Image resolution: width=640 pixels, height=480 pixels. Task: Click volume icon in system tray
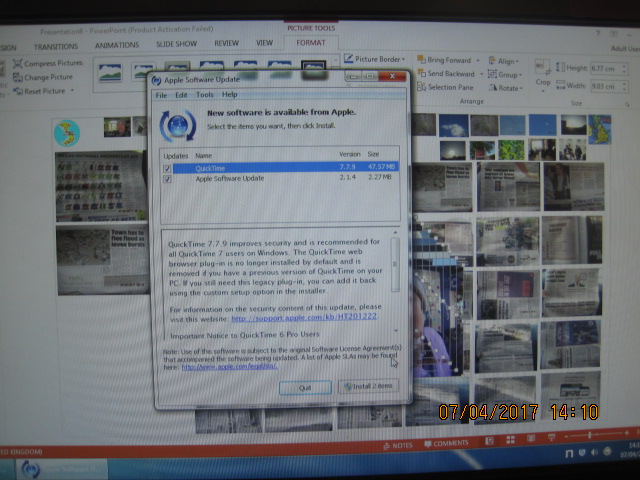[x=594, y=452]
